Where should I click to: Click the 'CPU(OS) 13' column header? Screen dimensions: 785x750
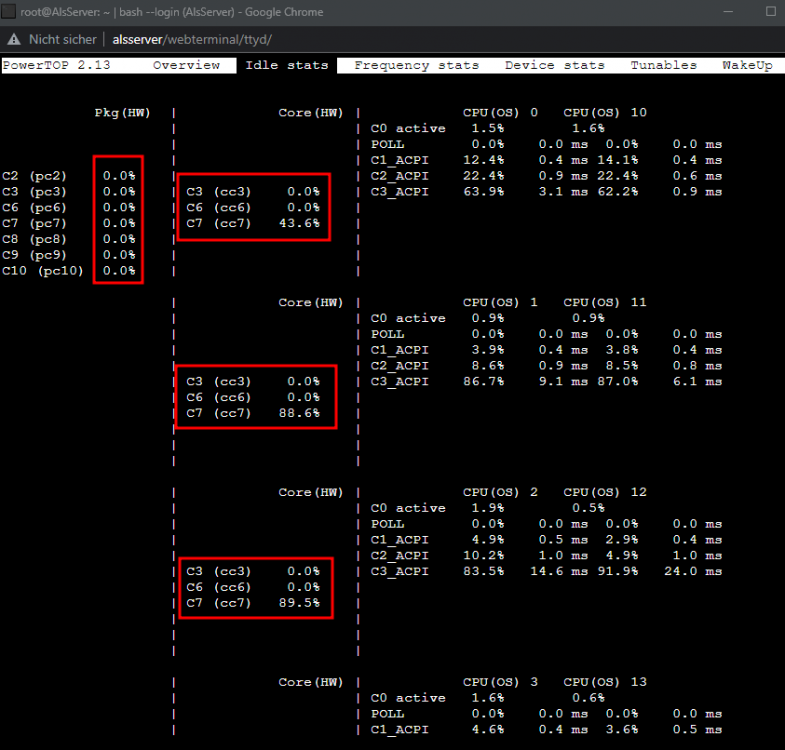coord(605,682)
